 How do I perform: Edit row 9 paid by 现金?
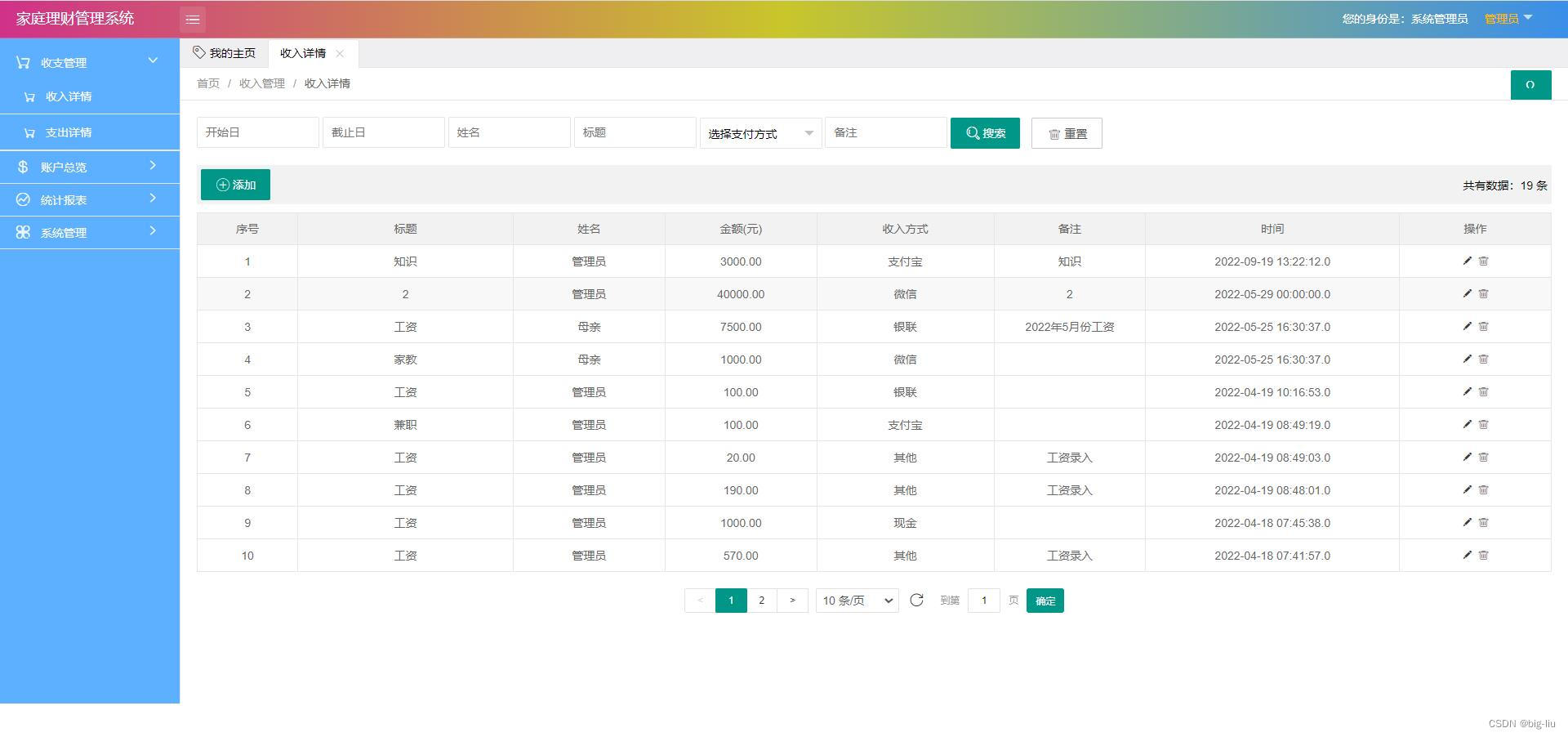pyautogui.click(x=1467, y=522)
